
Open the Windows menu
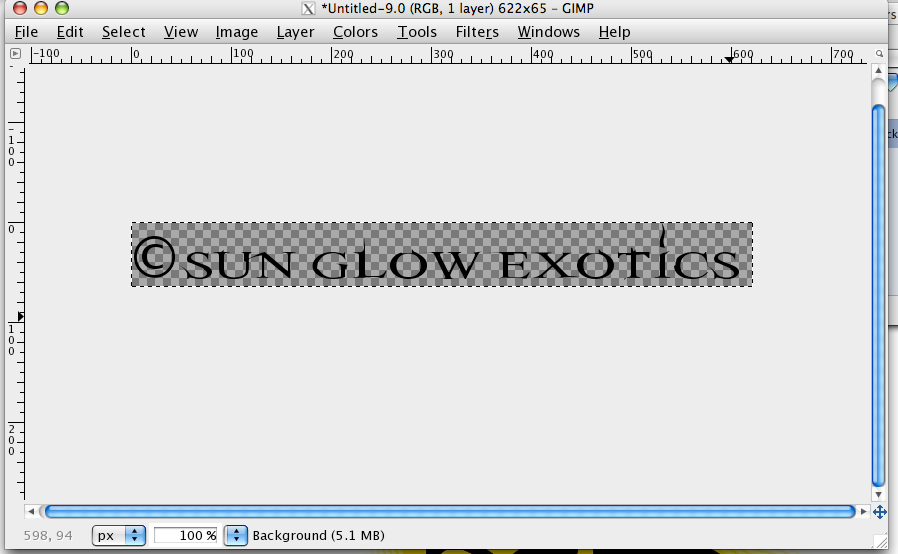coord(549,32)
